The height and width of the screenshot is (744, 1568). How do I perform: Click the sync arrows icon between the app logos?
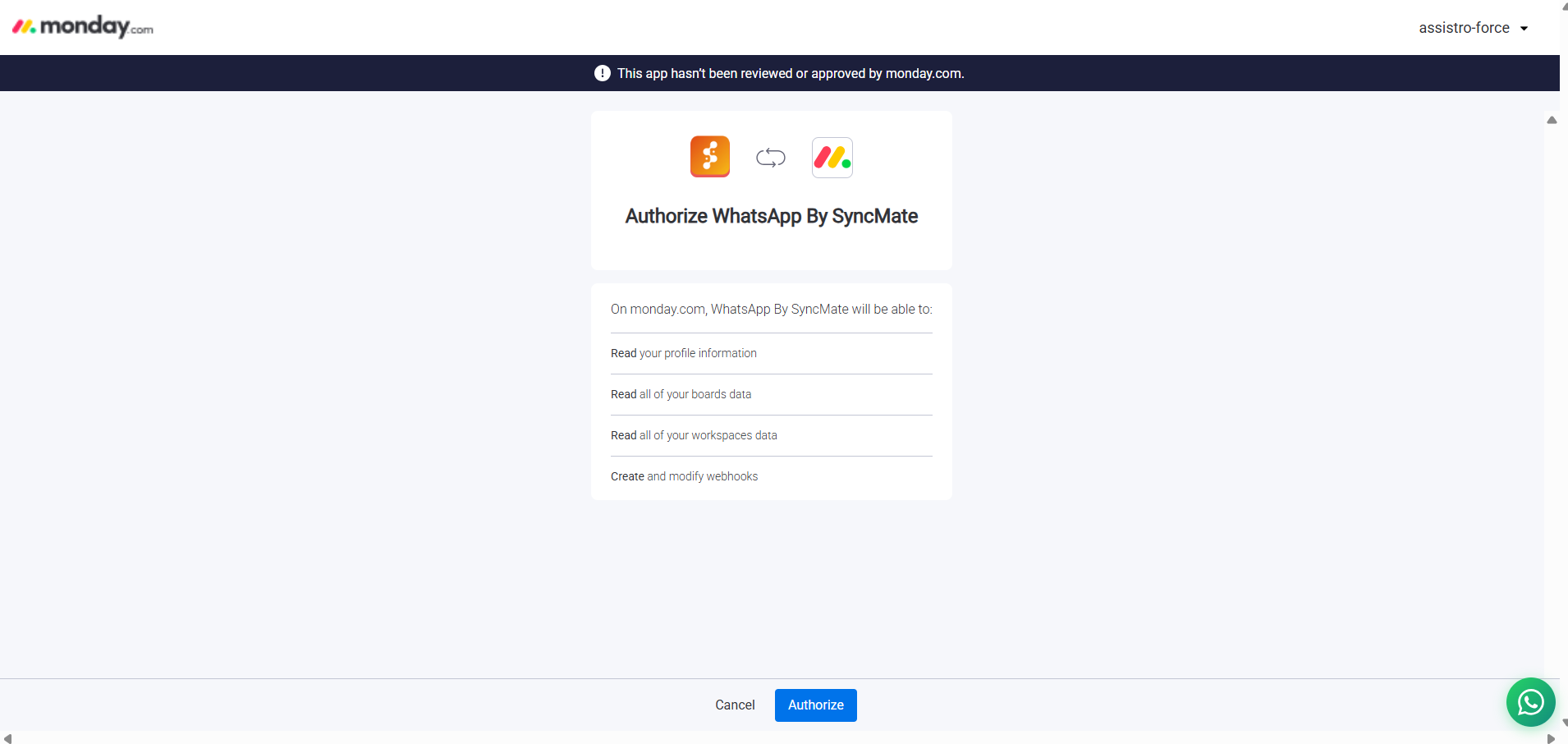770,158
